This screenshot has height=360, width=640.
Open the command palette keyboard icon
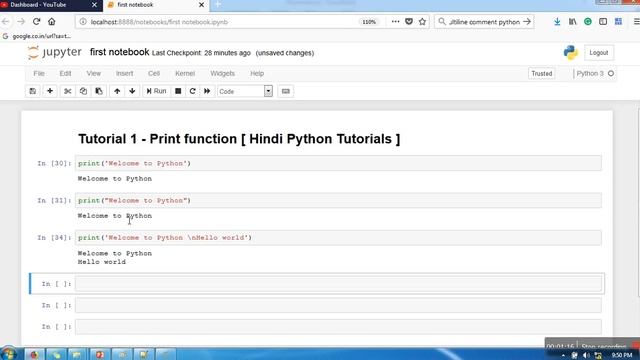[x=286, y=91]
